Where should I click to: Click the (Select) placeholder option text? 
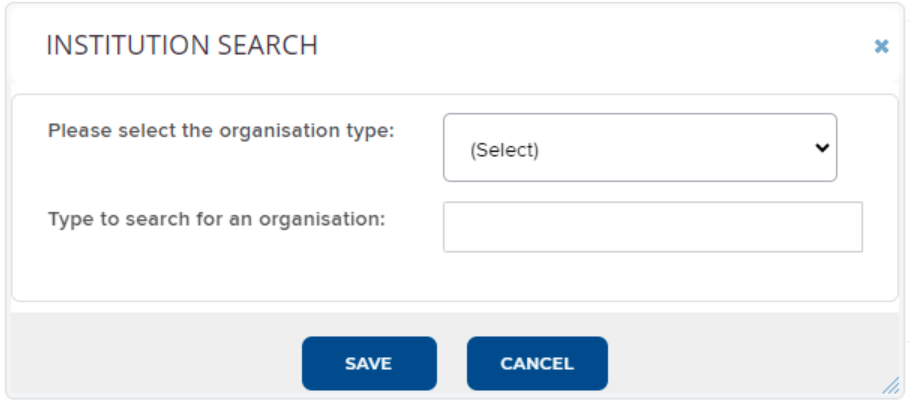point(505,150)
